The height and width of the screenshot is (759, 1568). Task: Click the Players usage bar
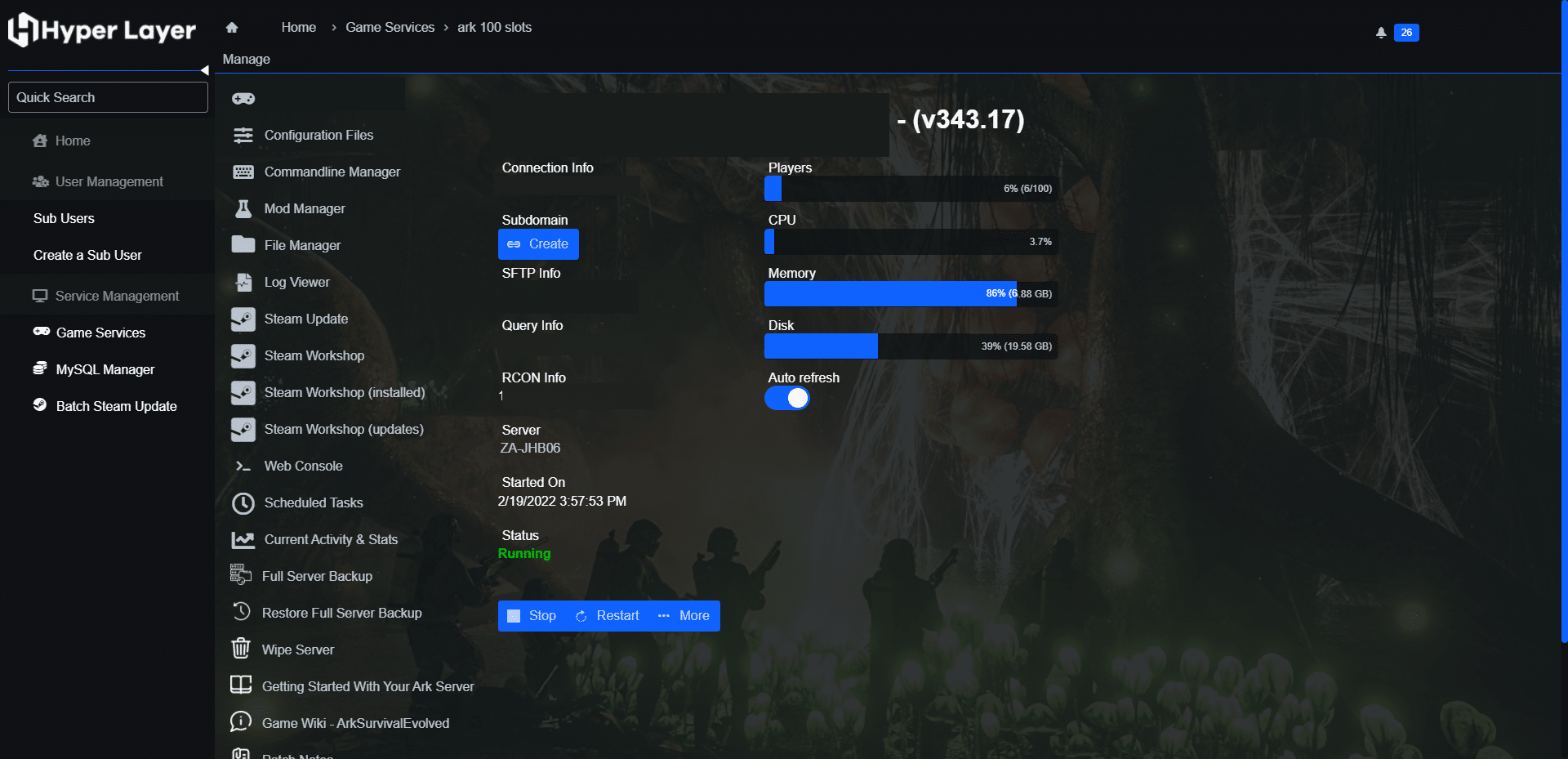(911, 189)
